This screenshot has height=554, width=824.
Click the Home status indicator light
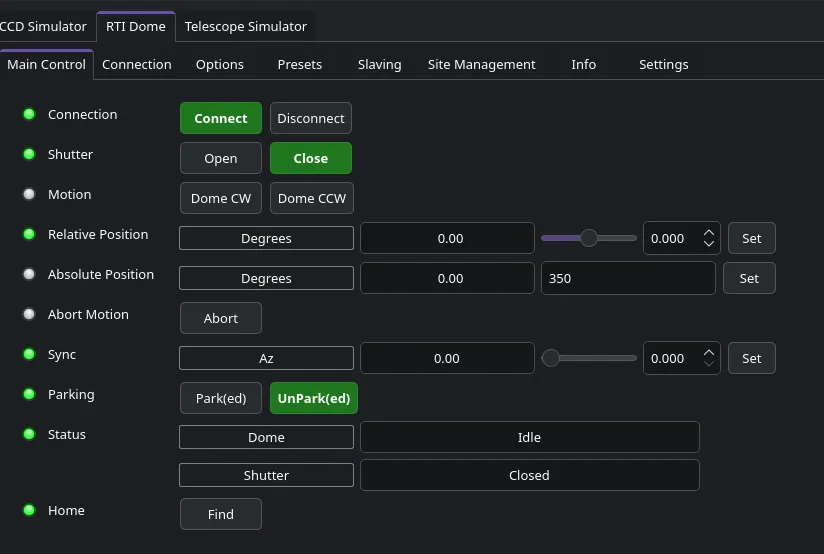[x=29, y=510]
